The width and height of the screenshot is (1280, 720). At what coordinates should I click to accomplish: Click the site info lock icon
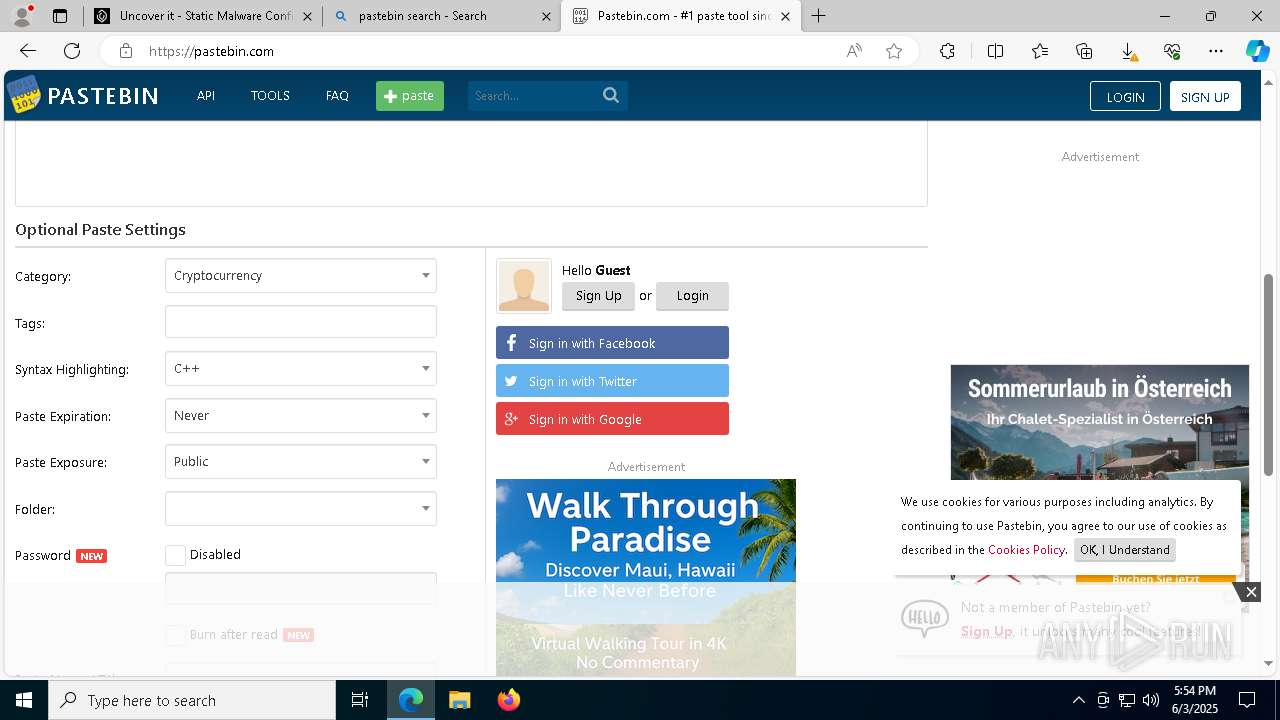tap(125, 51)
